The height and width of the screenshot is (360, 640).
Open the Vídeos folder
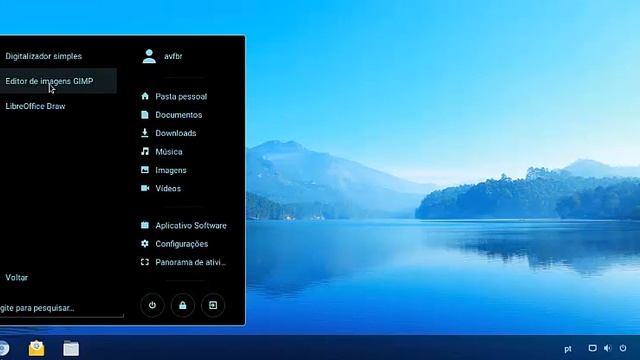168,189
